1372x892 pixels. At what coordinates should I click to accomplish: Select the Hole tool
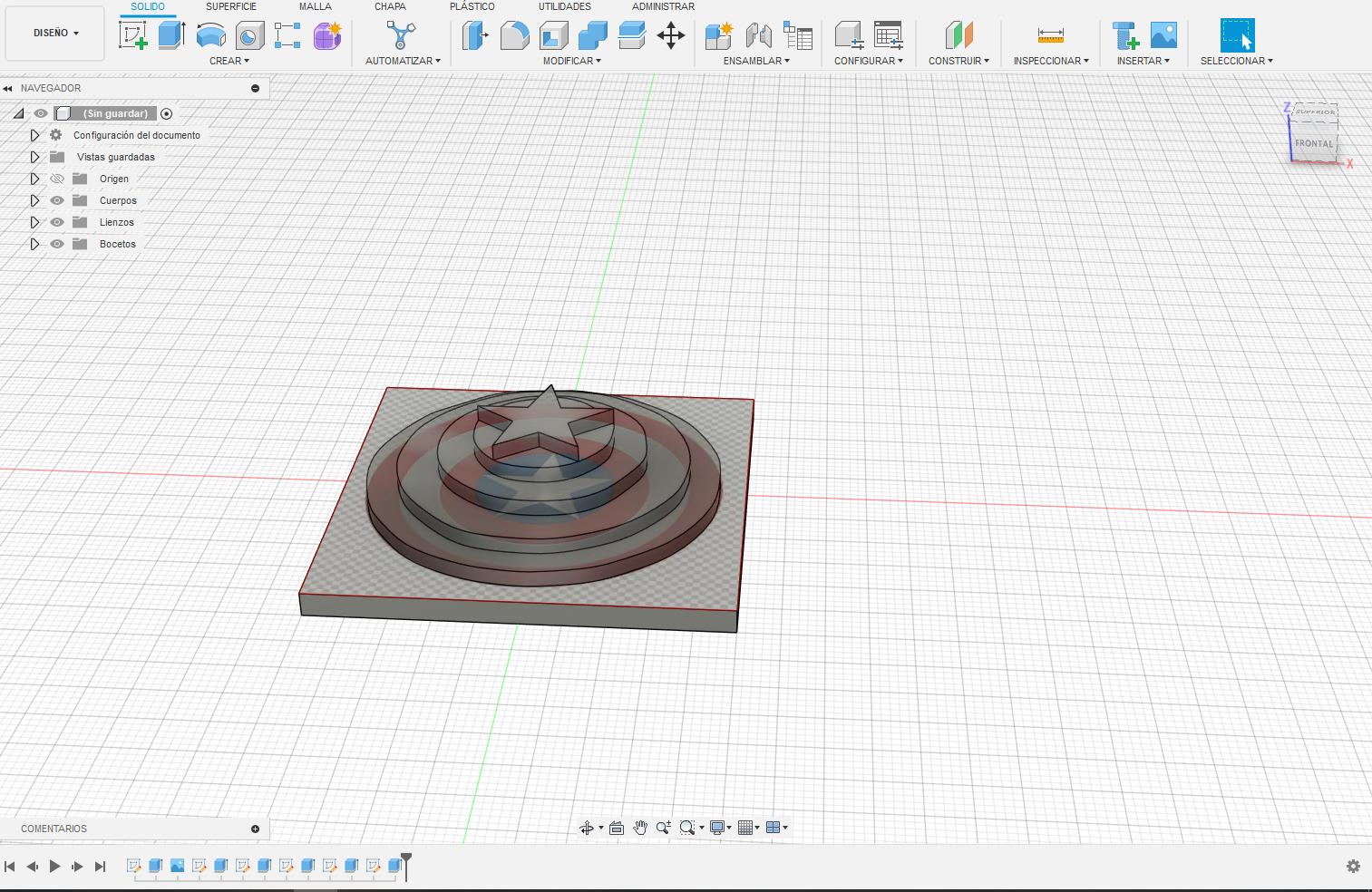pyautogui.click(x=249, y=35)
